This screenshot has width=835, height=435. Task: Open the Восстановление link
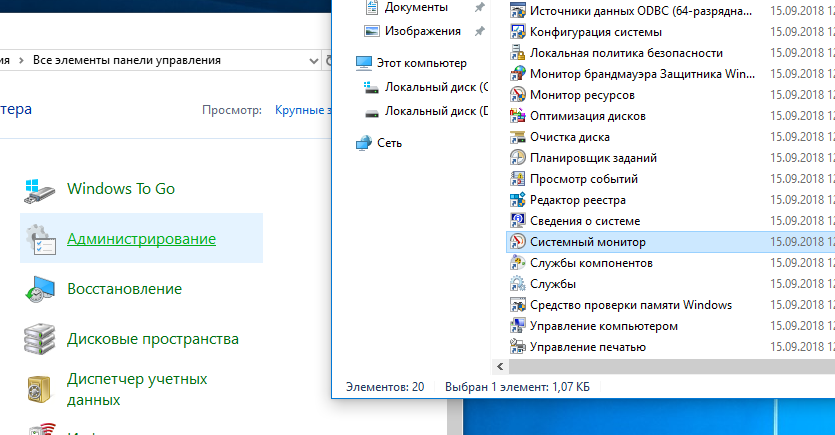(x=125, y=289)
